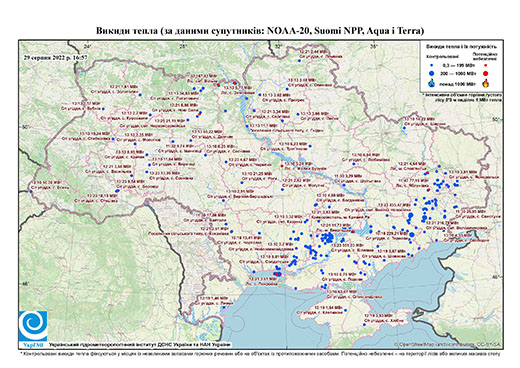The width and height of the screenshot is (520, 368).
Task: Click the UkrGMI spiral logo
Action: [x=33, y=326]
